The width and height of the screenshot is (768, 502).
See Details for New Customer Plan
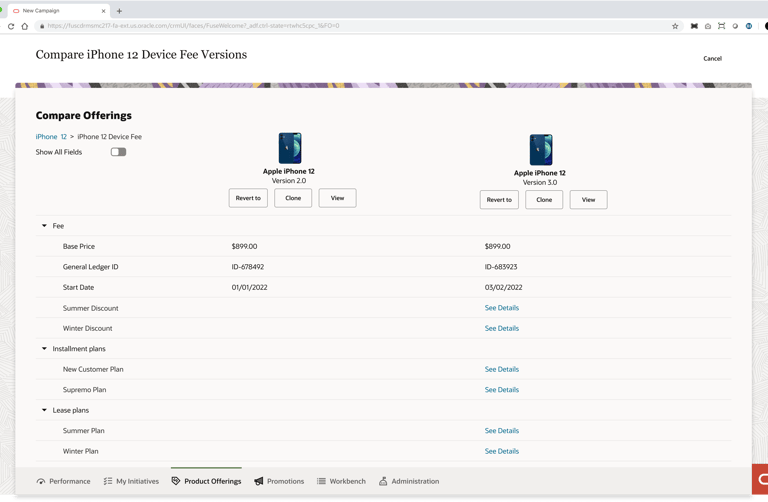(502, 369)
